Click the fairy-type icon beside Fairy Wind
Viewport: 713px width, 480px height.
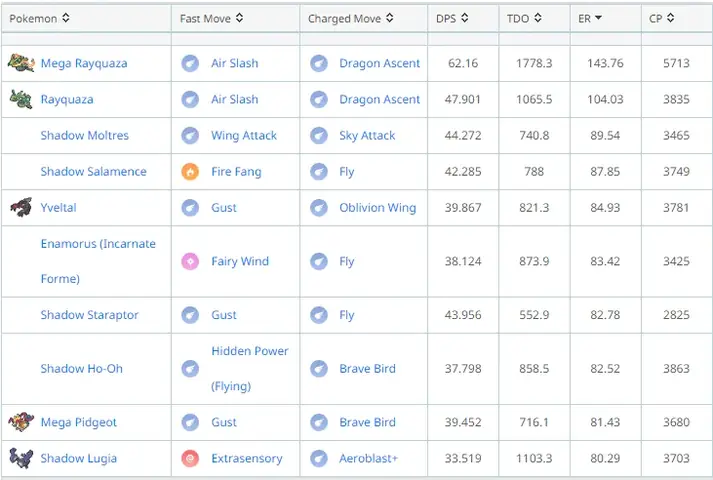click(x=190, y=261)
